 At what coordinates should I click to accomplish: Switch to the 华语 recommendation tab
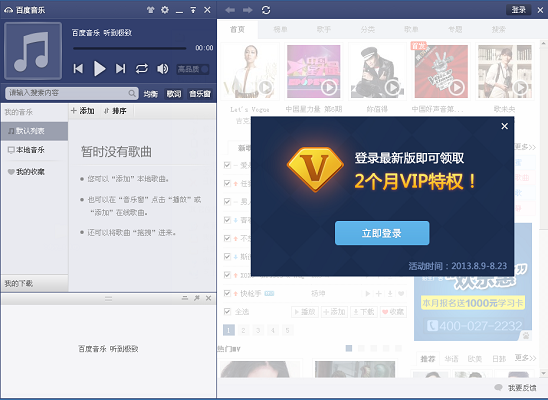[451, 359]
